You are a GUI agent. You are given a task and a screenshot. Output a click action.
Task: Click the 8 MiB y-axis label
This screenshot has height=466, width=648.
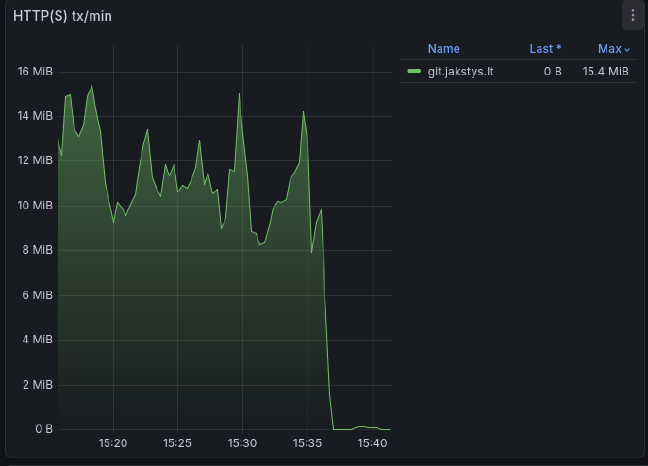[x=38, y=250]
